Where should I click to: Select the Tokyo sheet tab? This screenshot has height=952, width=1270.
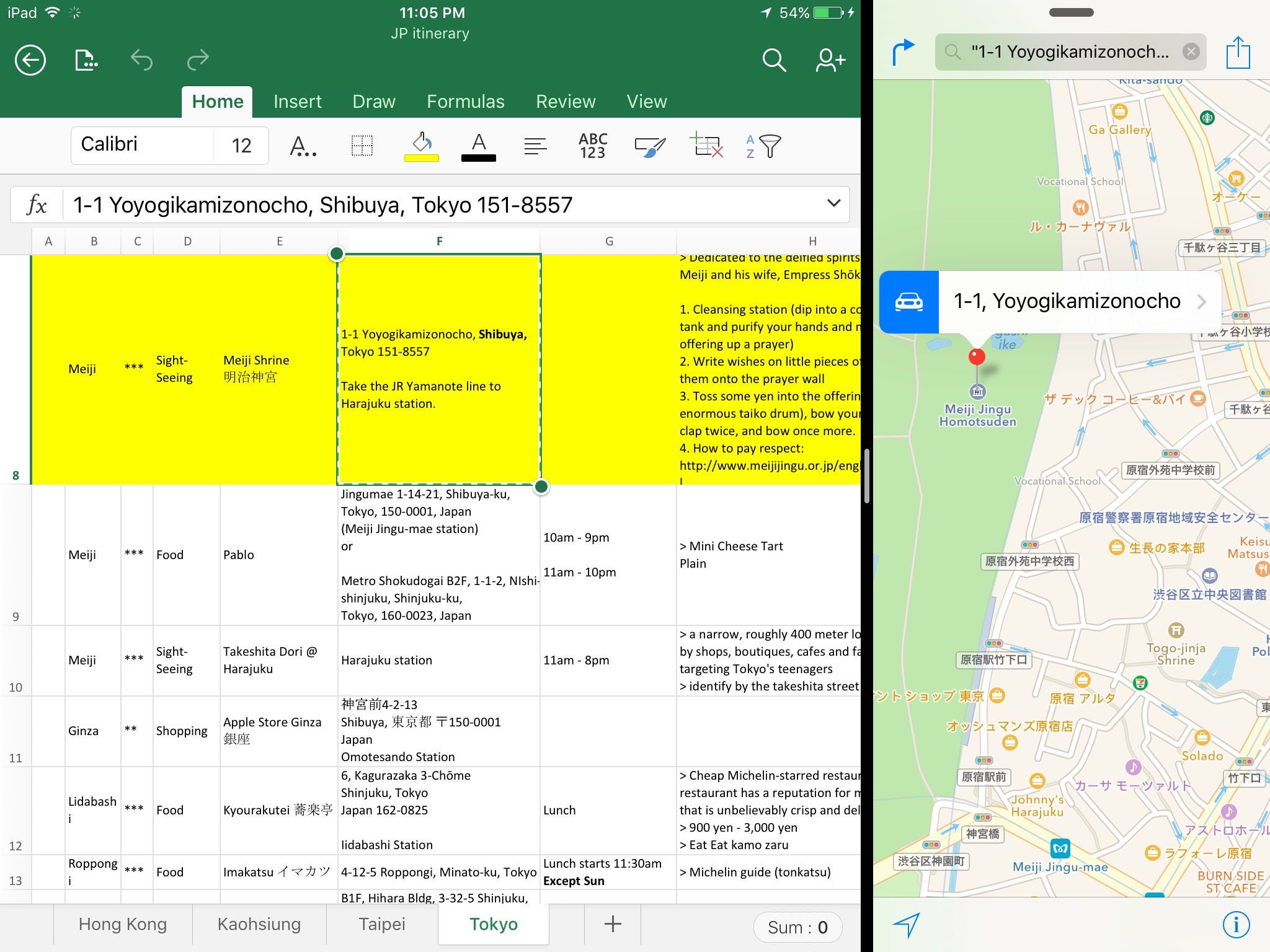494,924
